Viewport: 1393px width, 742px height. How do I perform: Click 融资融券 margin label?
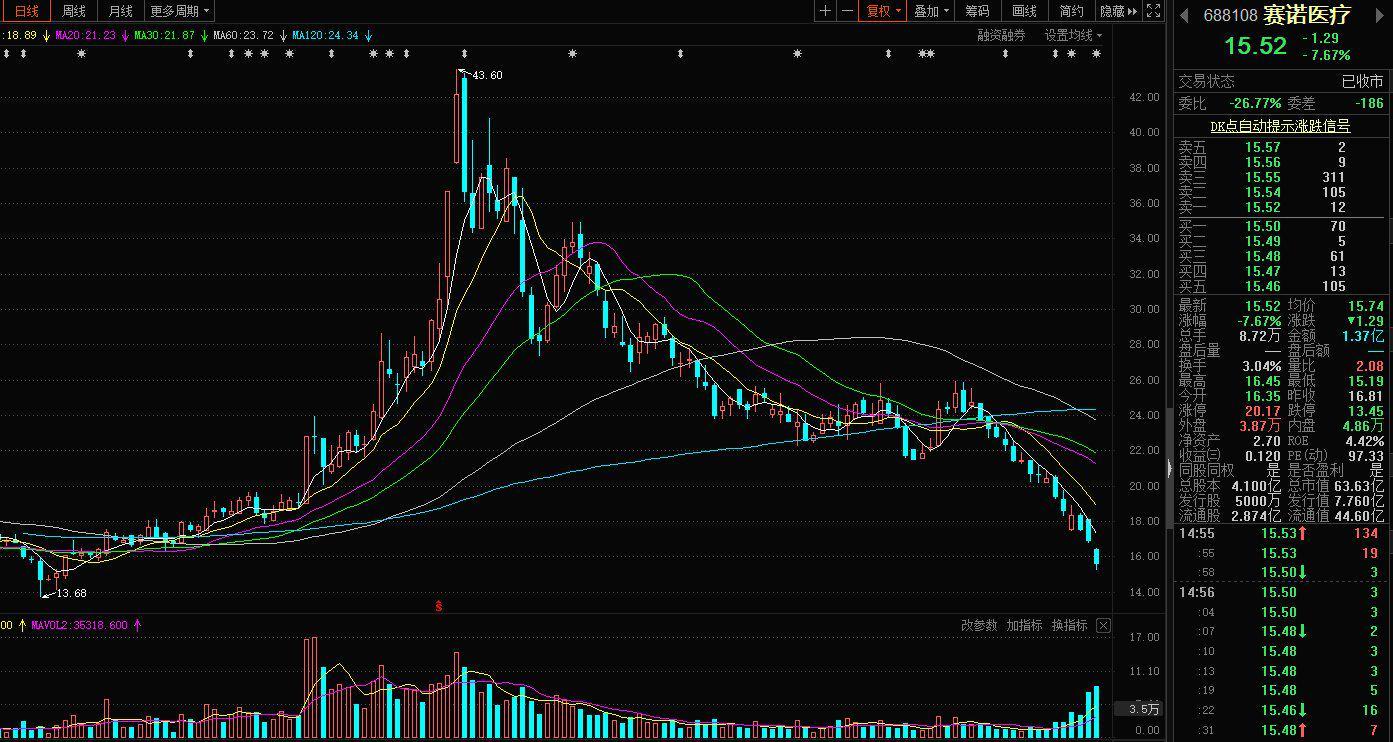(1001, 35)
